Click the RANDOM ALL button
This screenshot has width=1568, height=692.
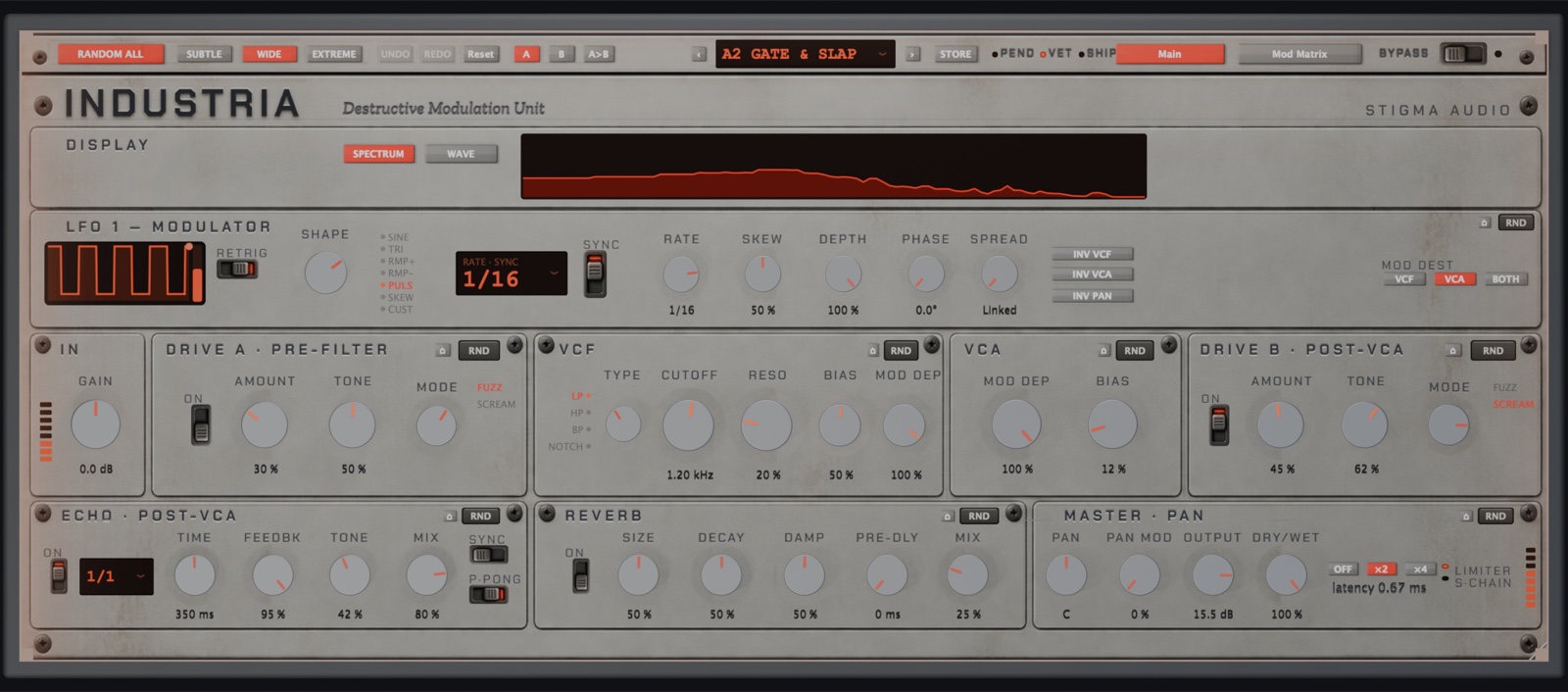coord(110,54)
